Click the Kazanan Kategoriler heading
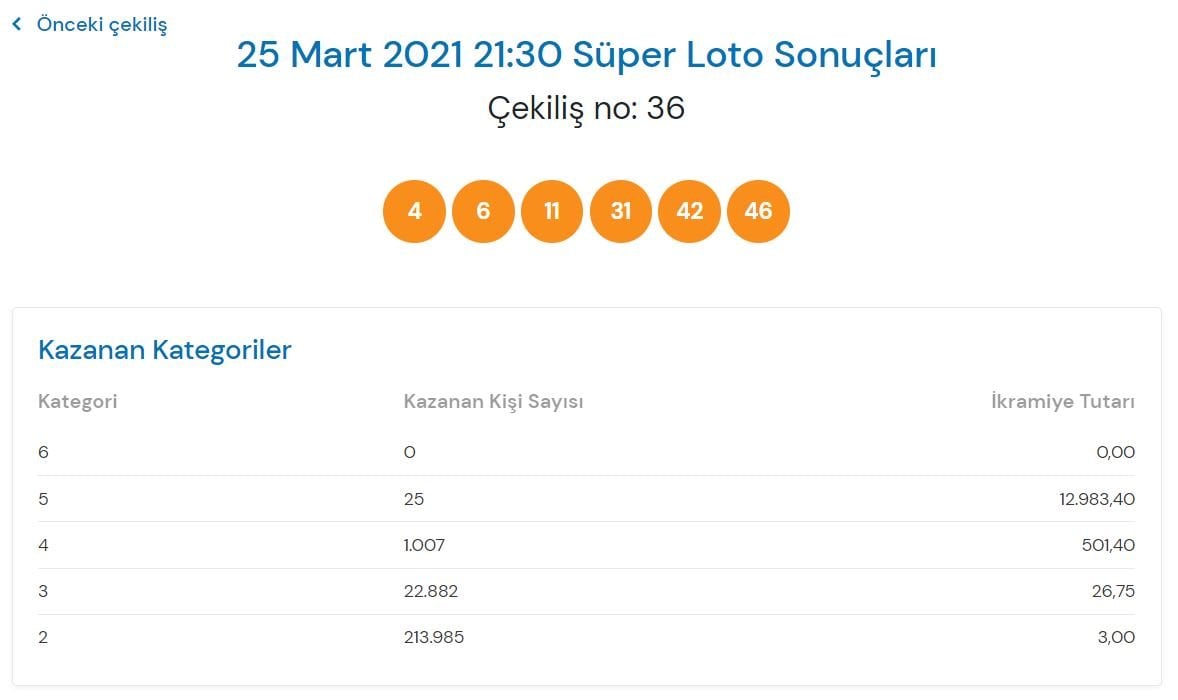This screenshot has height=700, width=1178. [164, 350]
